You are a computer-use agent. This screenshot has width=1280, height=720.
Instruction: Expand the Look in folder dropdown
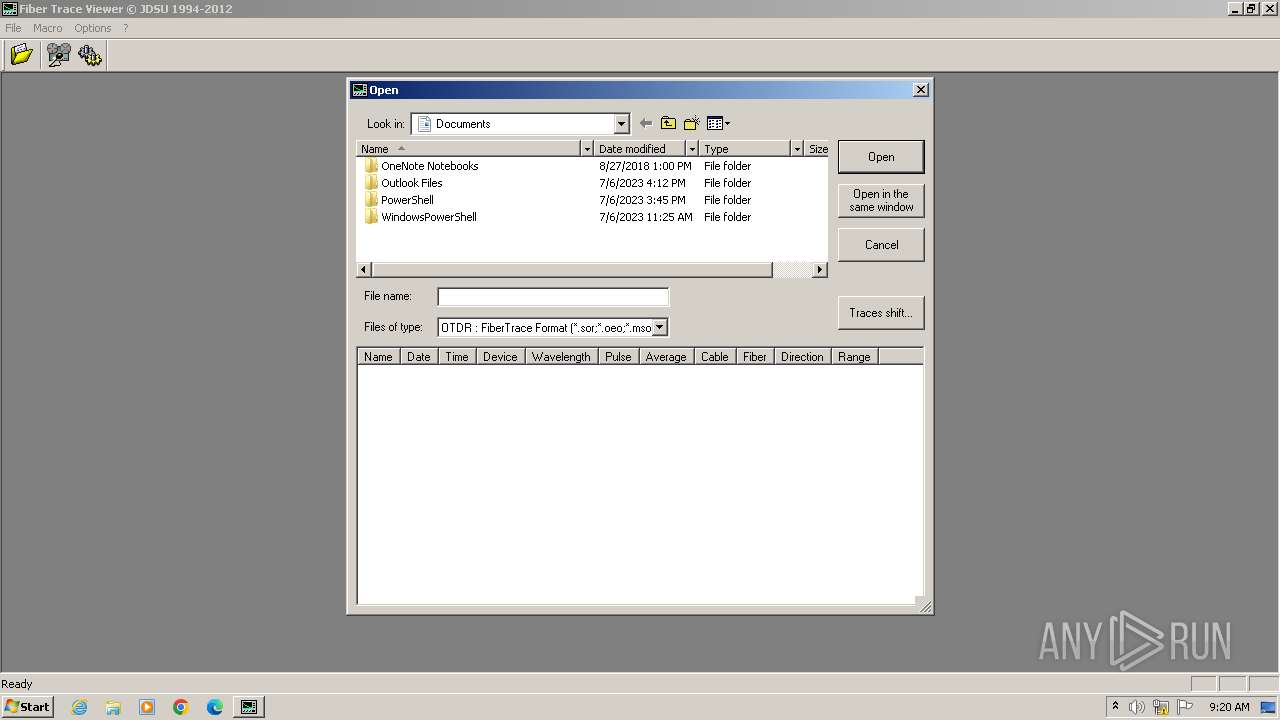click(x=621, y=124)
